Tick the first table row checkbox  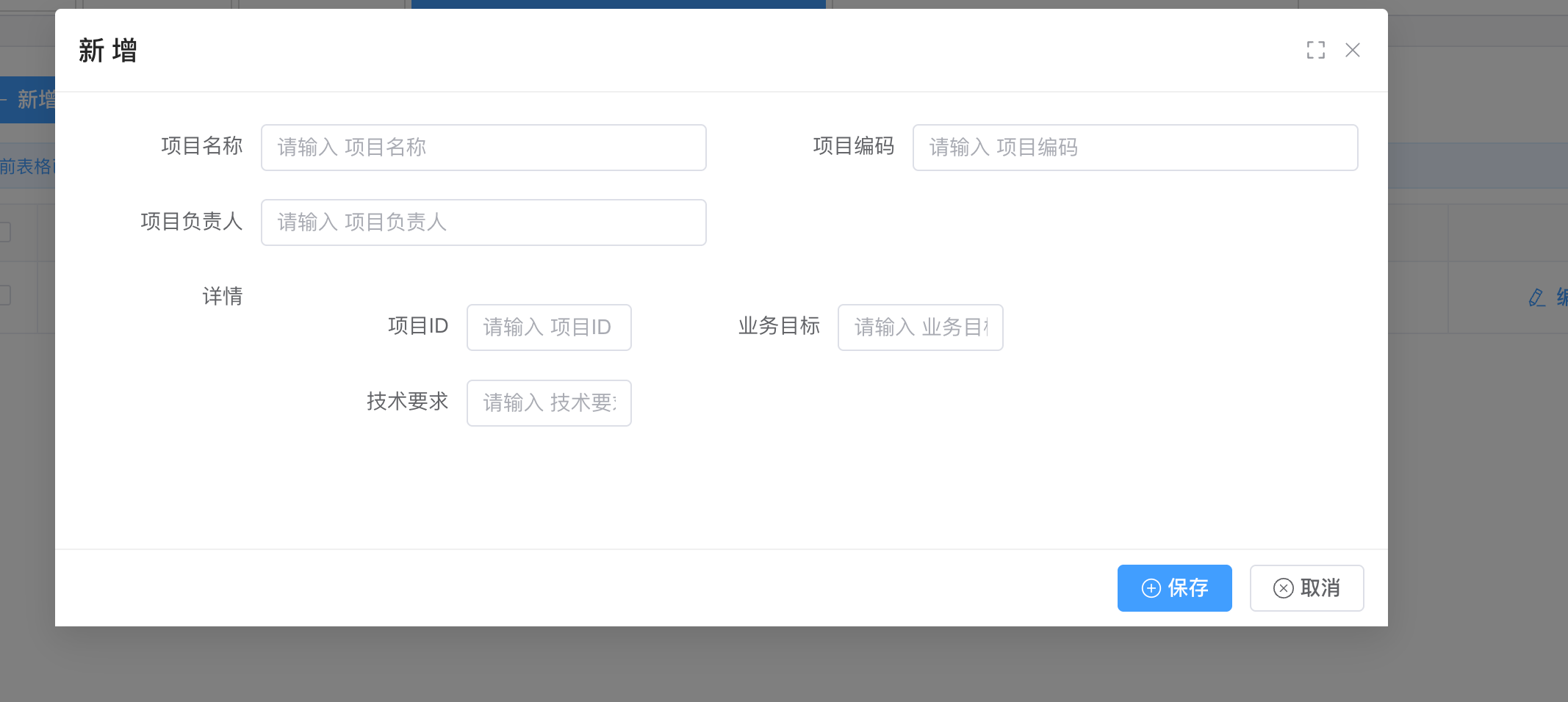[4, 232]
